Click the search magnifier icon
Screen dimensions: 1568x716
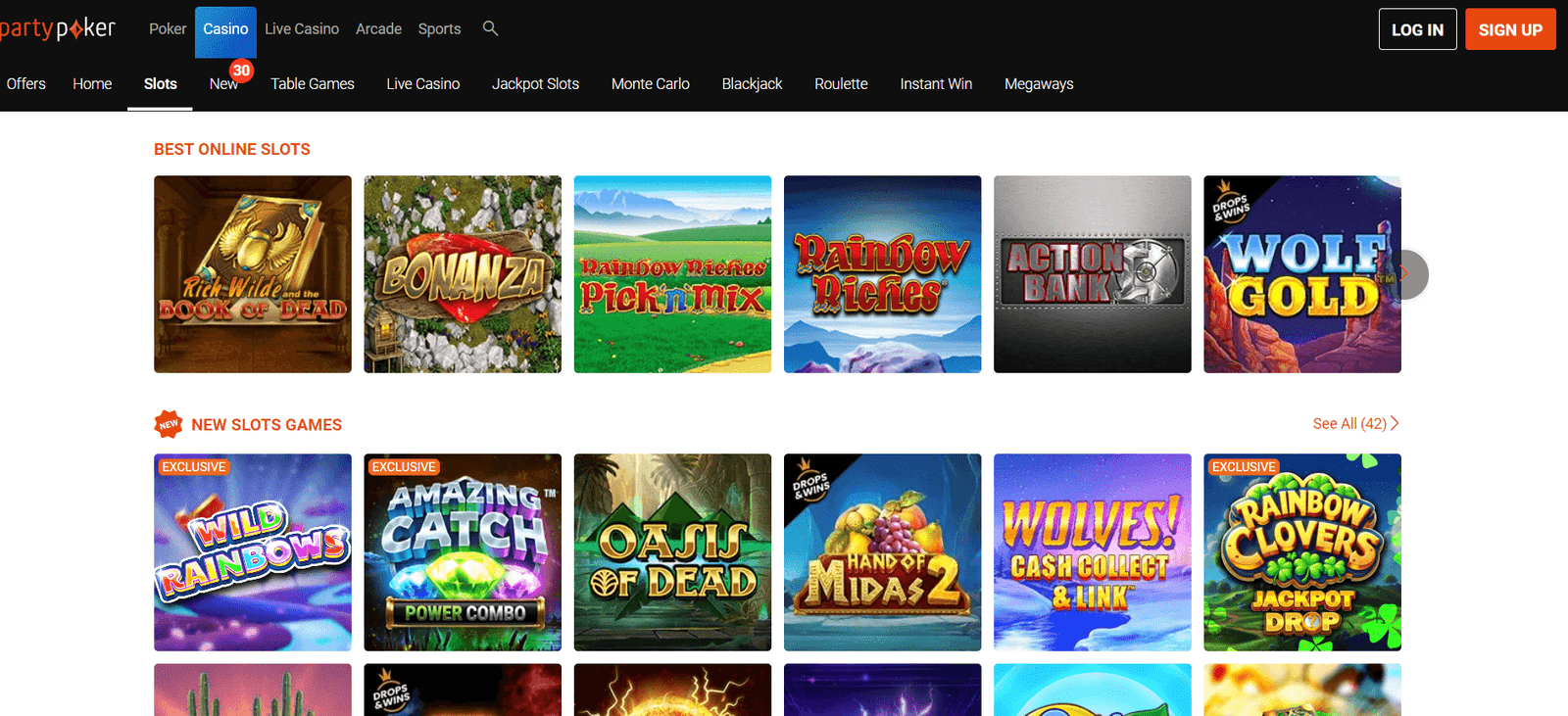pos(490,28)
